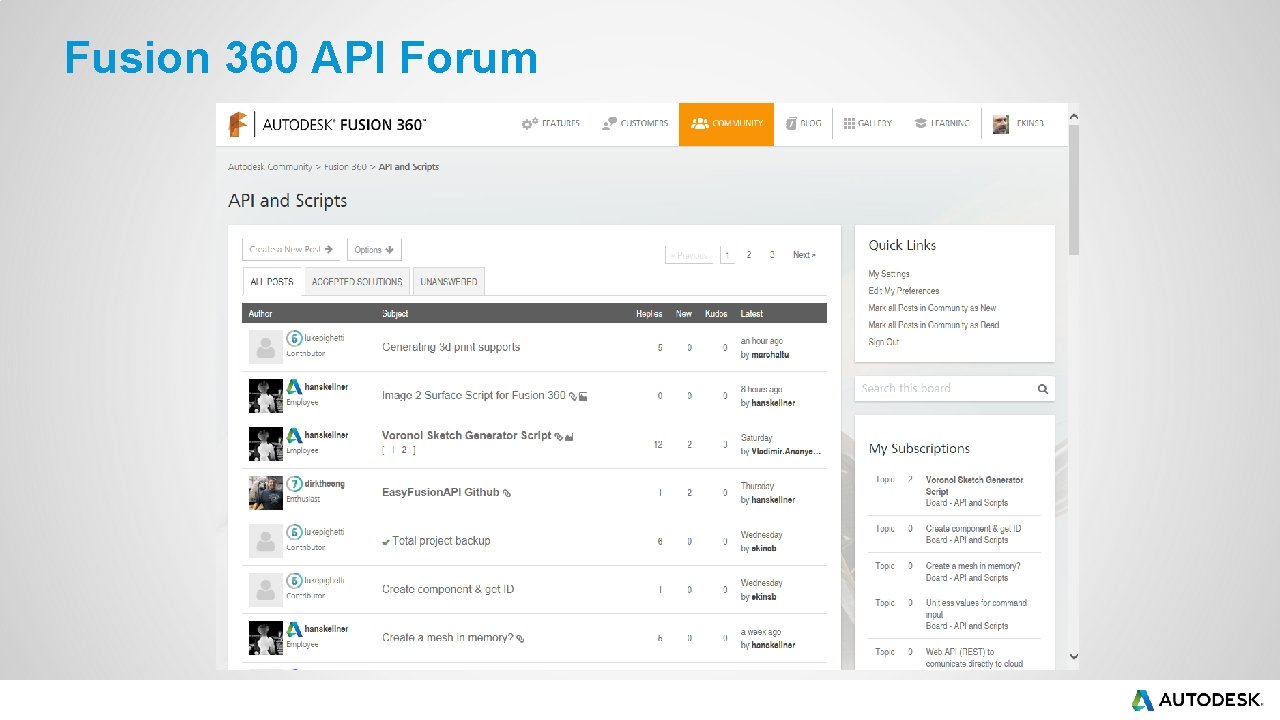
Task: Click the Next page link
Action: (x=804, y=255)
